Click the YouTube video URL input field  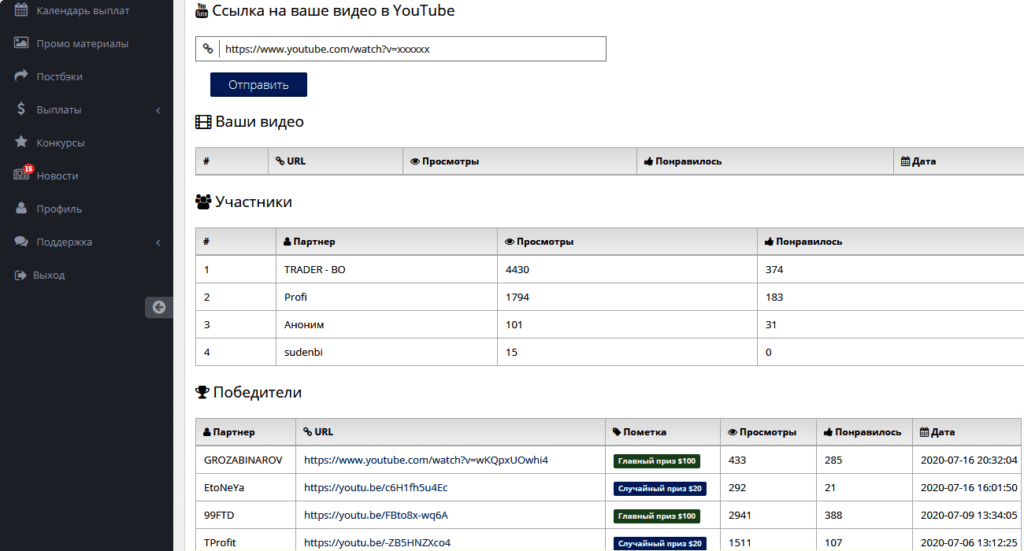click(x=412, y=49)
